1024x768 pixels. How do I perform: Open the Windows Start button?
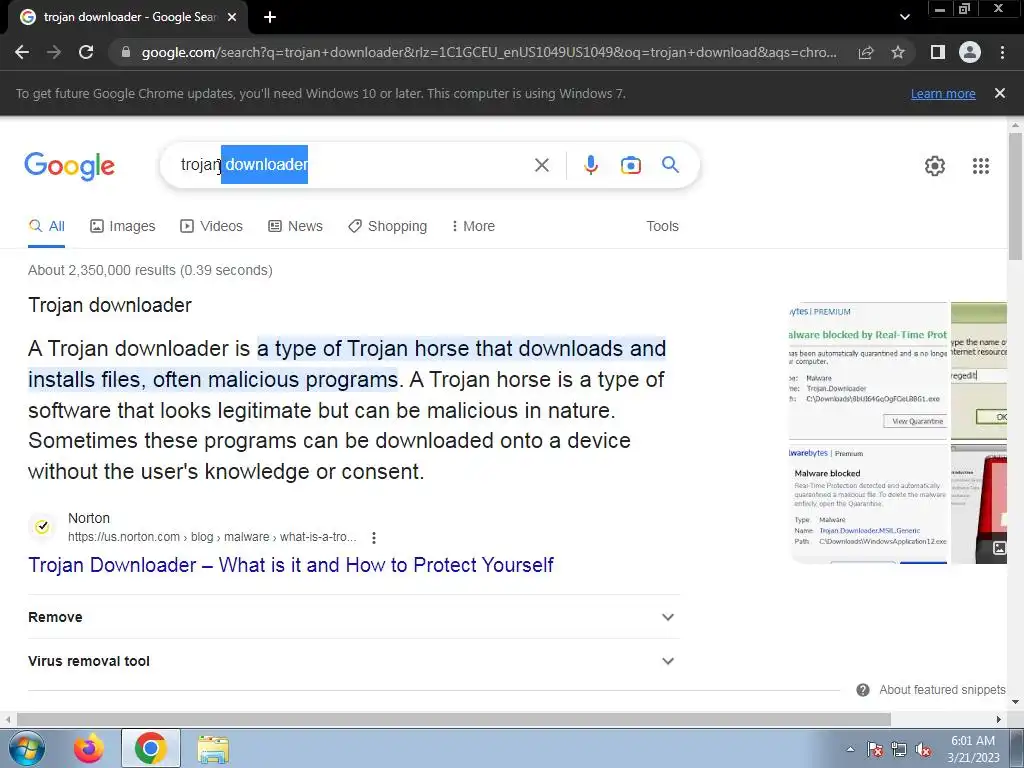[x=27, y=748]
